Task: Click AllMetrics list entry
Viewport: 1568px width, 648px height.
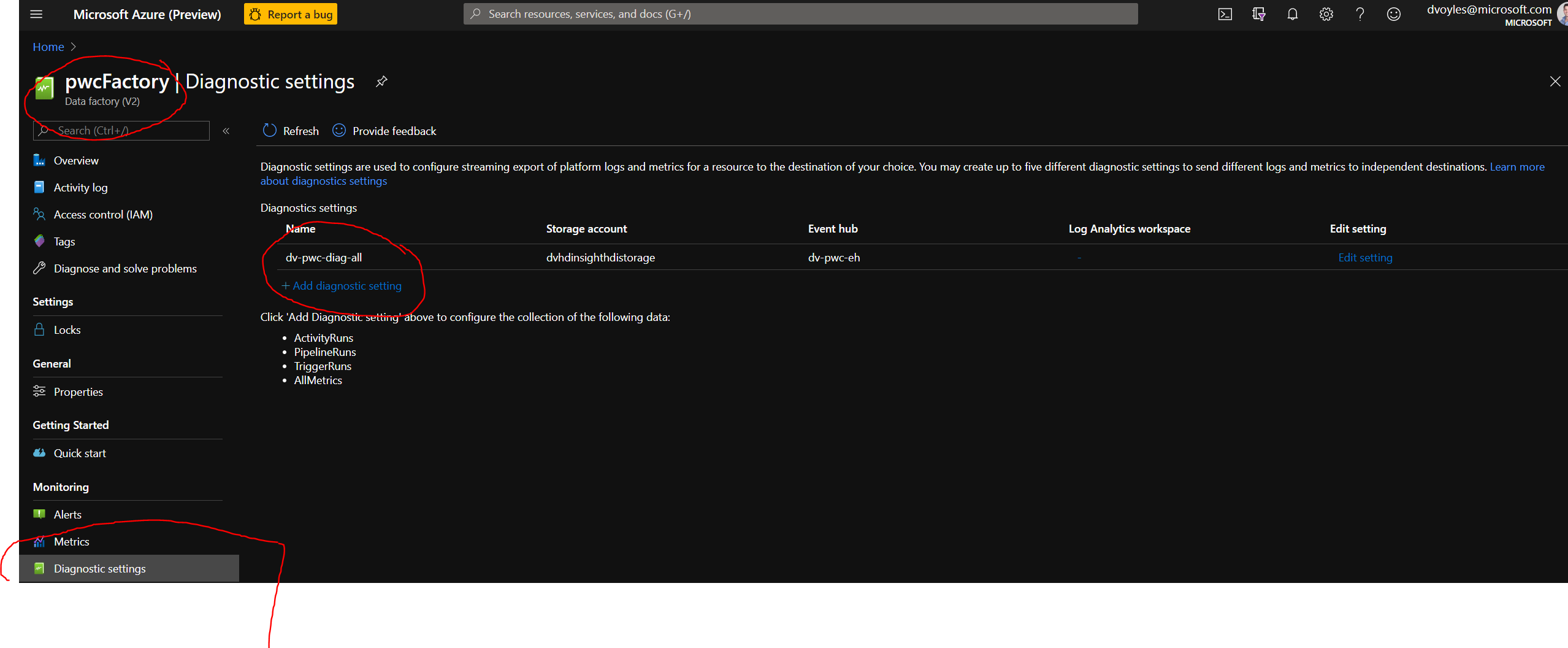Action: click(318, 380)
